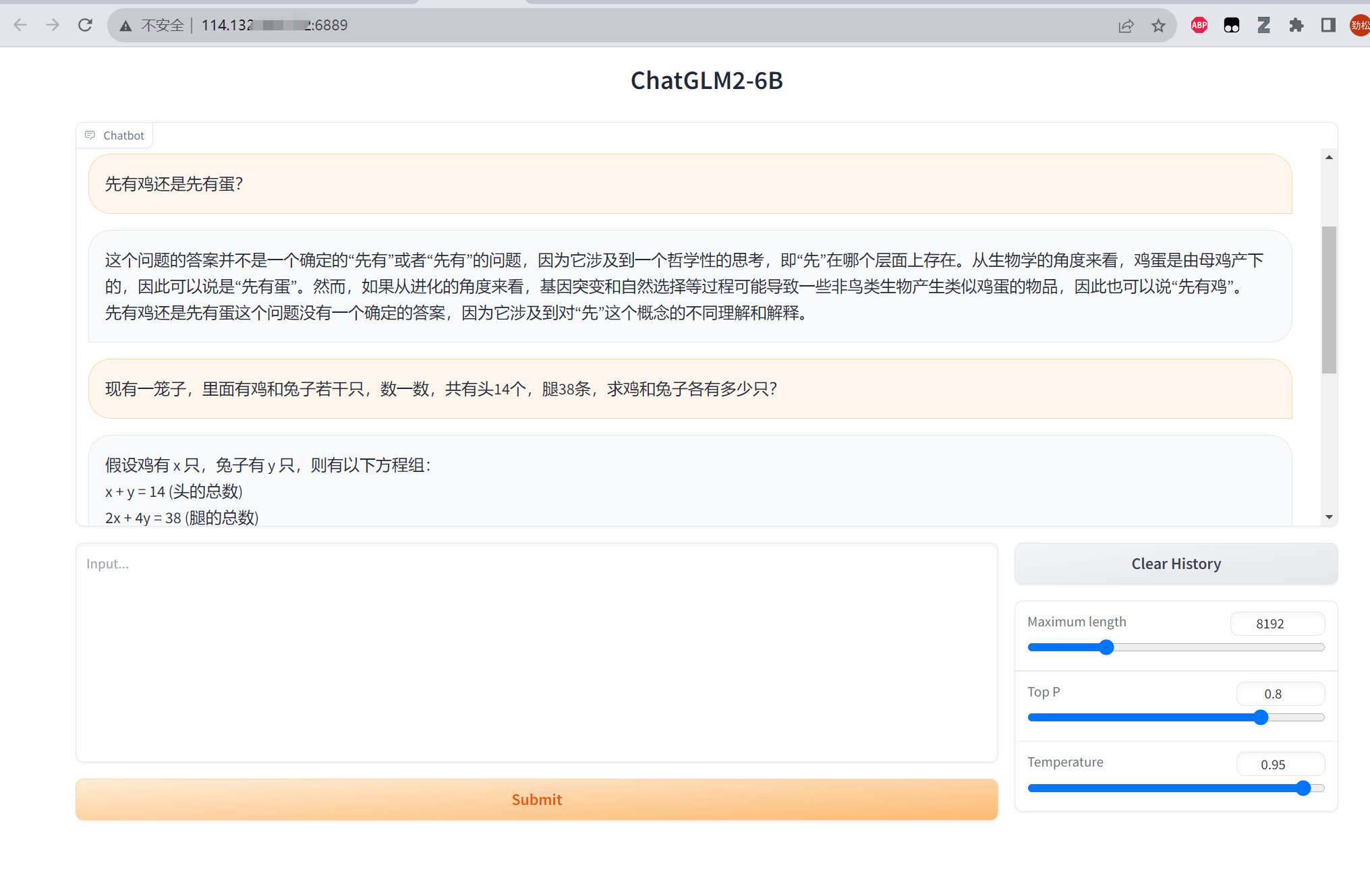Viewport: 1370px width, 896px height.
Task: Click the equation "2x + 4y = 38"
Action: point(143,518)
